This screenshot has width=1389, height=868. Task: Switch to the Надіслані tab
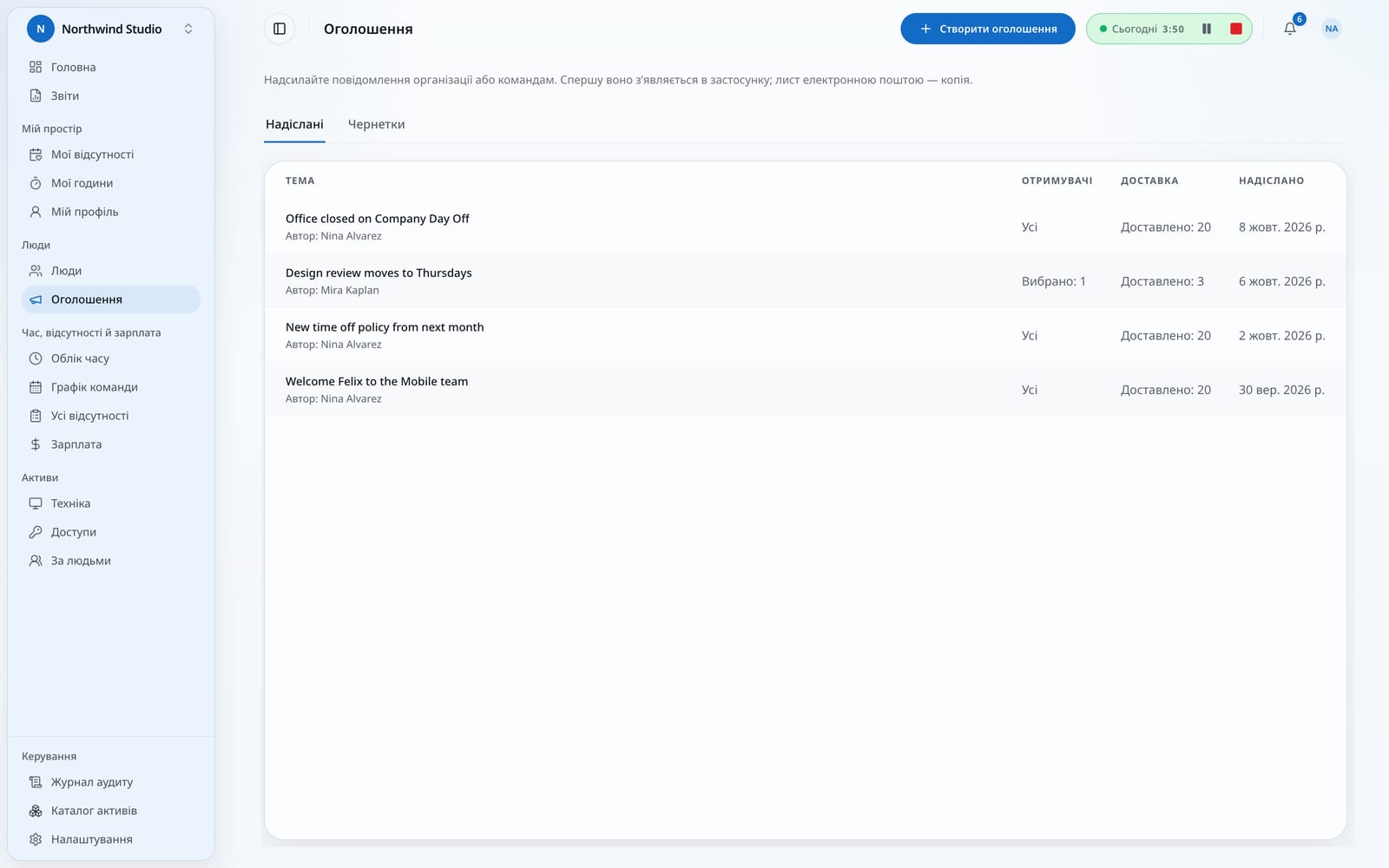point(294,124)
